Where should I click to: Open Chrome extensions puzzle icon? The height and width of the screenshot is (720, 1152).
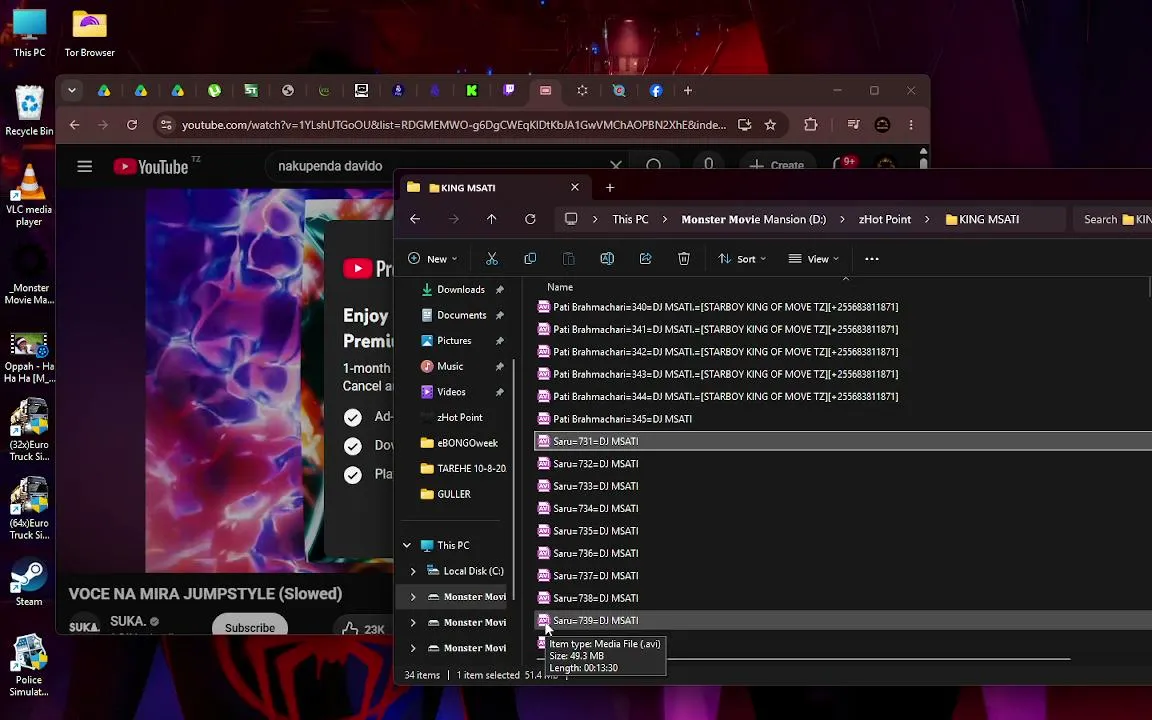[810, 125]
